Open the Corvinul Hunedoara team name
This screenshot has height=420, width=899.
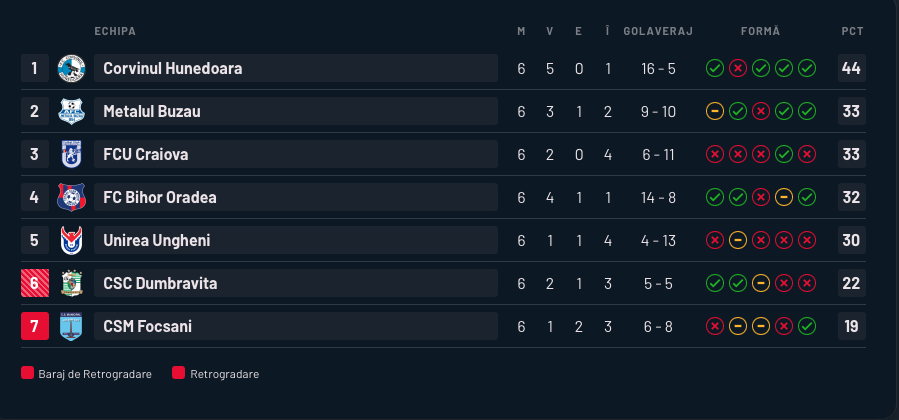(173, 68)
